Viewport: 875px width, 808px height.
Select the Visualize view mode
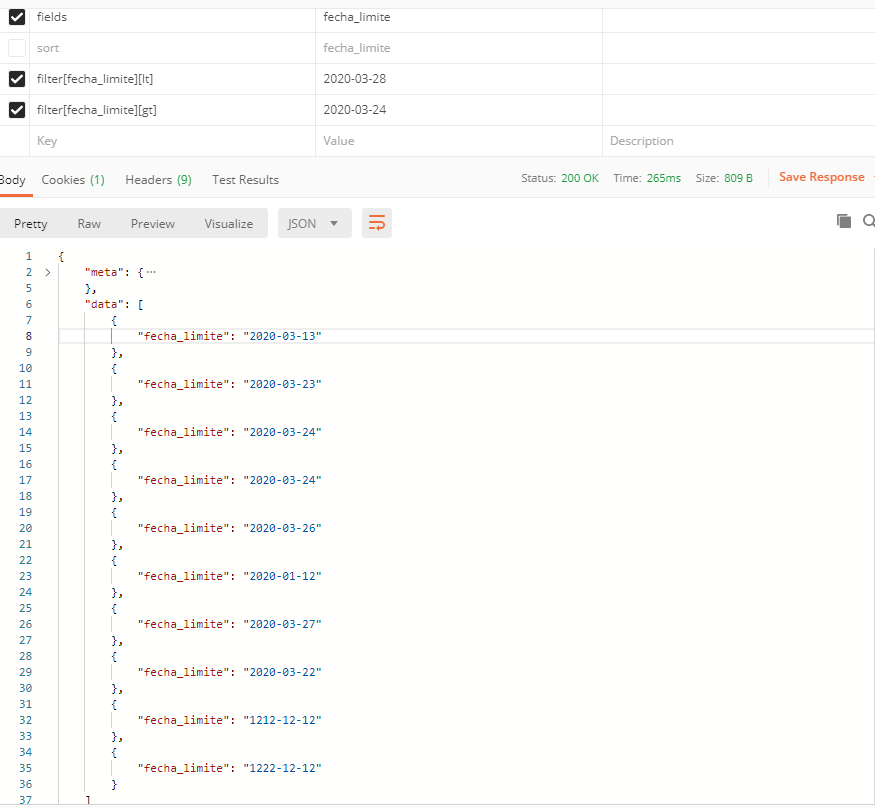pos(229,223)
